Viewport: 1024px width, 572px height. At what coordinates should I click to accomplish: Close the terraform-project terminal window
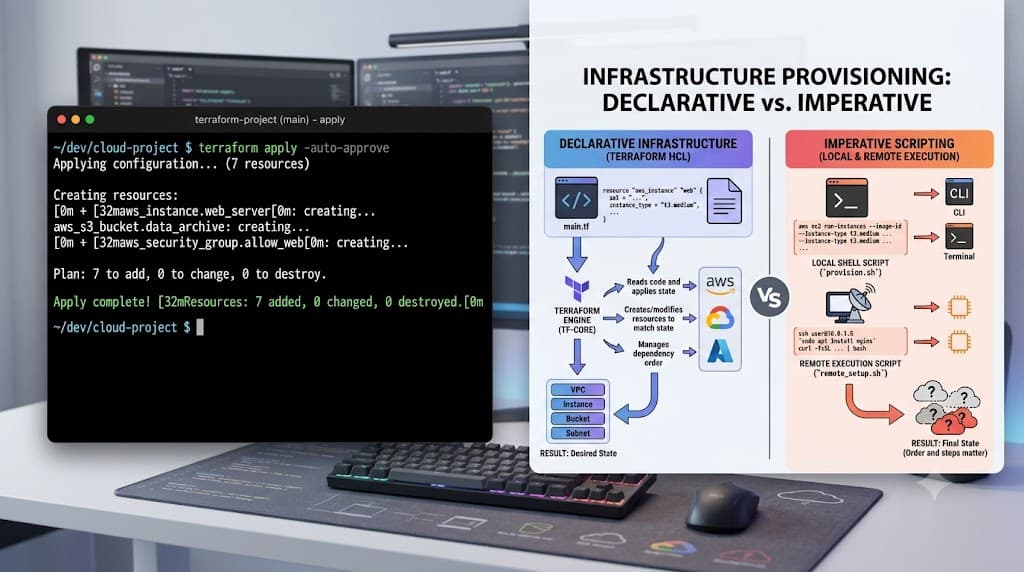tap(61, 119)
